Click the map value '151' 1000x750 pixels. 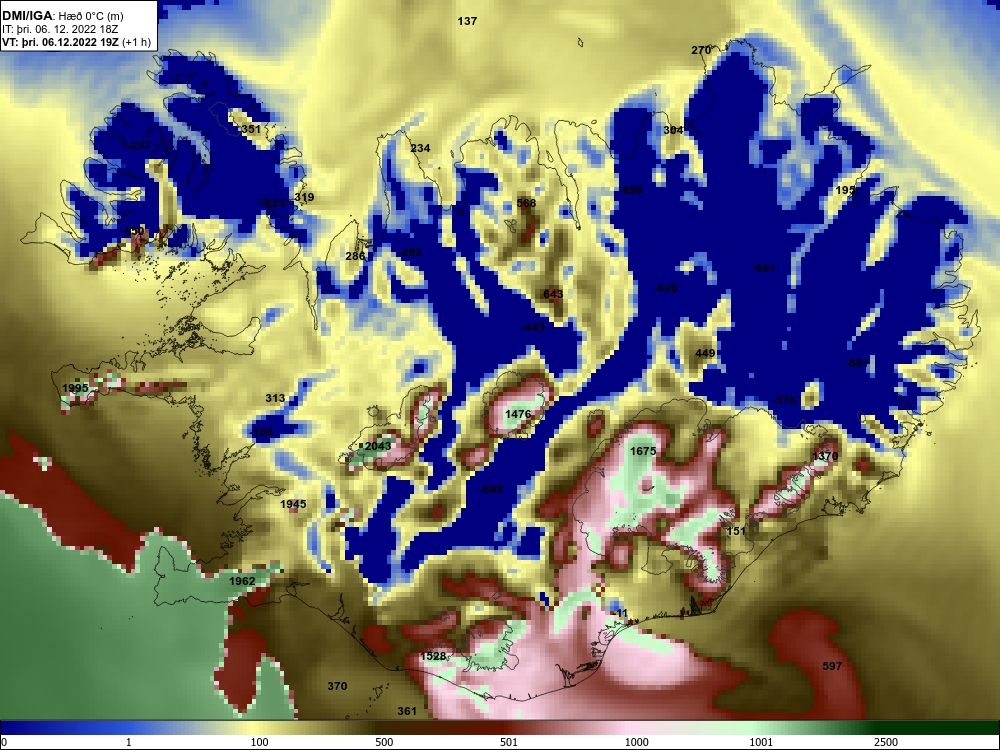click(x=736, y=531)
